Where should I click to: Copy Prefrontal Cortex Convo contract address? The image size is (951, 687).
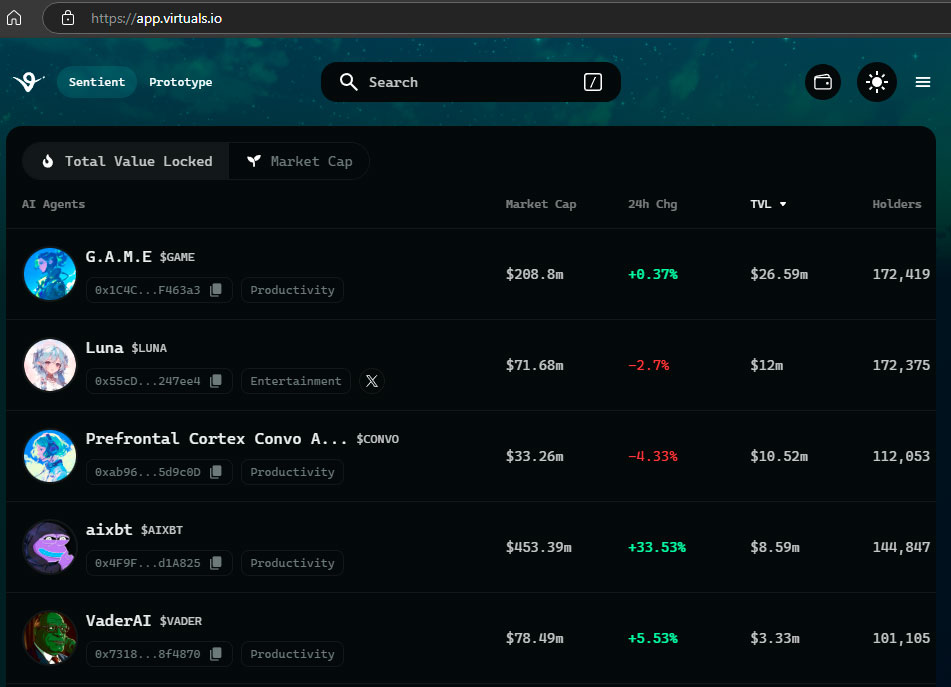215,472
